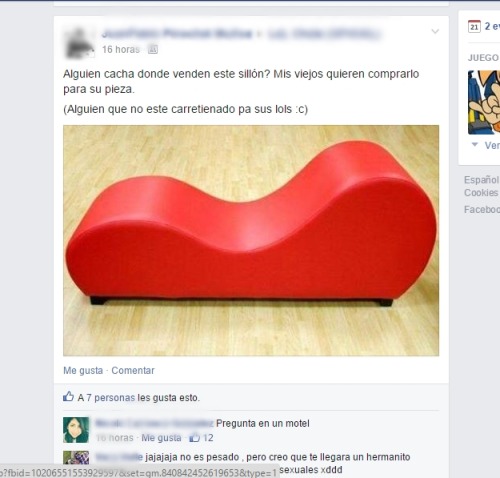The height and width of the screenshot is (478, 500).
Task: Open the blurred post author name
Action: [177, 34]
